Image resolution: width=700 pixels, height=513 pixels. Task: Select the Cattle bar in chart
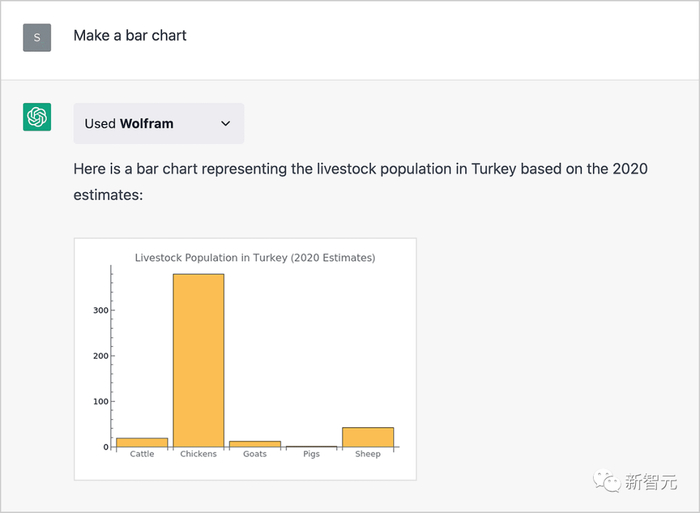pyautogui.click(x=142, y=442)
